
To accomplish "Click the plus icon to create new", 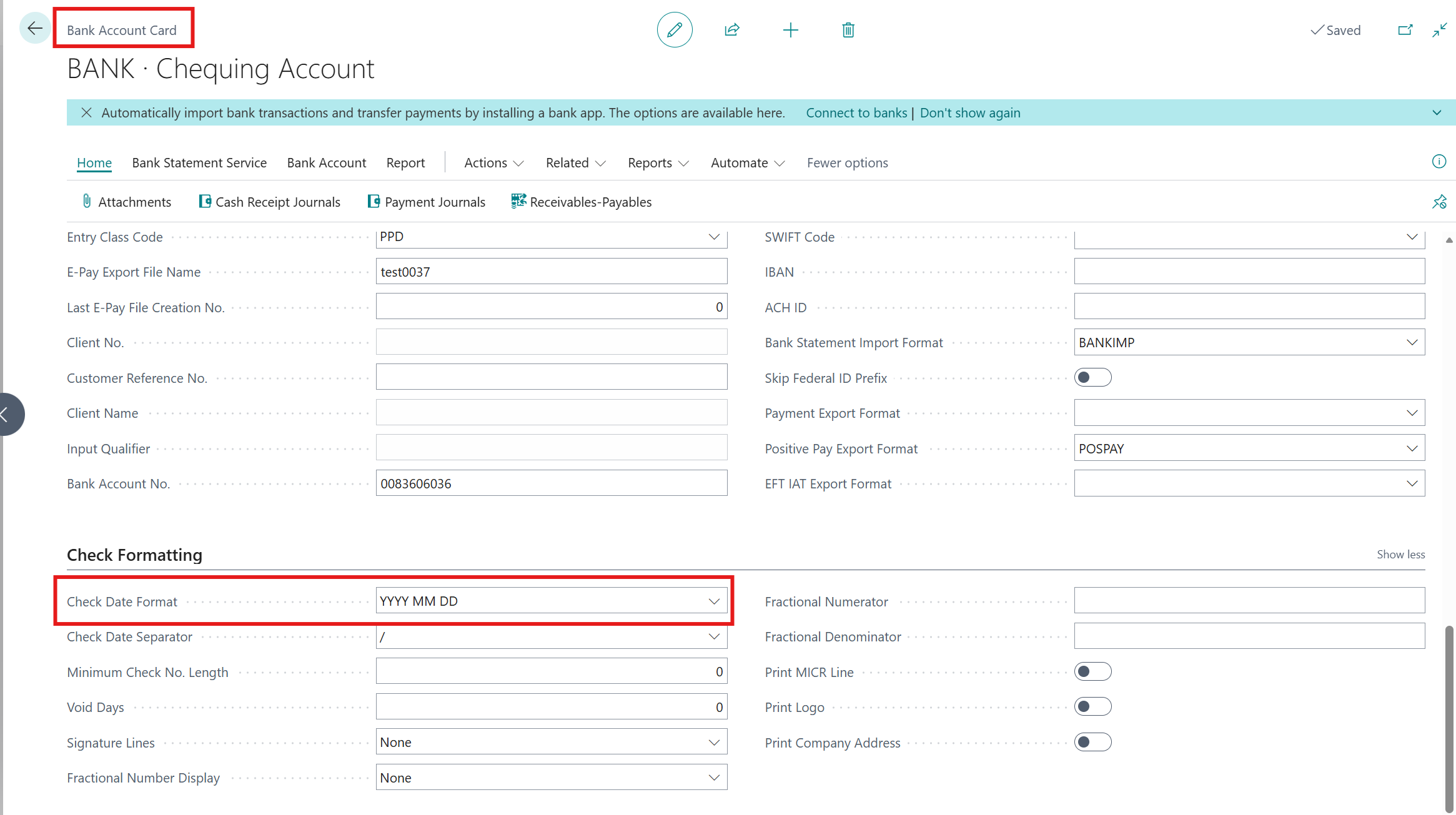I will point(790,30).
